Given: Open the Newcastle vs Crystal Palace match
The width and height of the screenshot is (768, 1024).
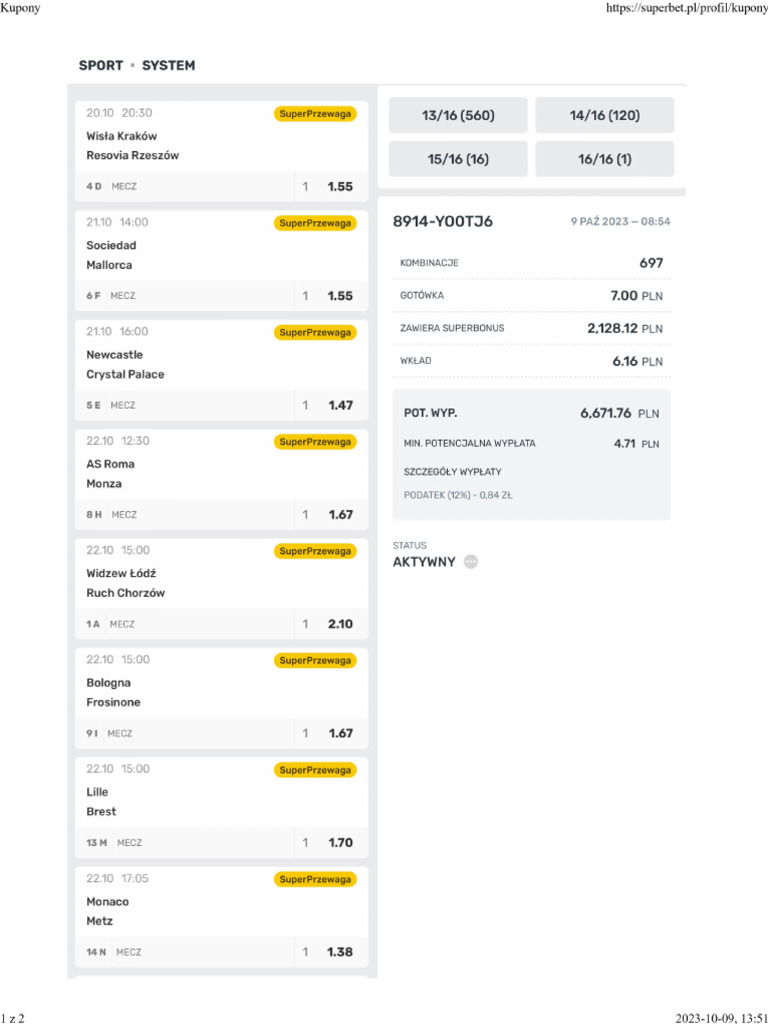Looking at the screenshot, I should 125,364.
